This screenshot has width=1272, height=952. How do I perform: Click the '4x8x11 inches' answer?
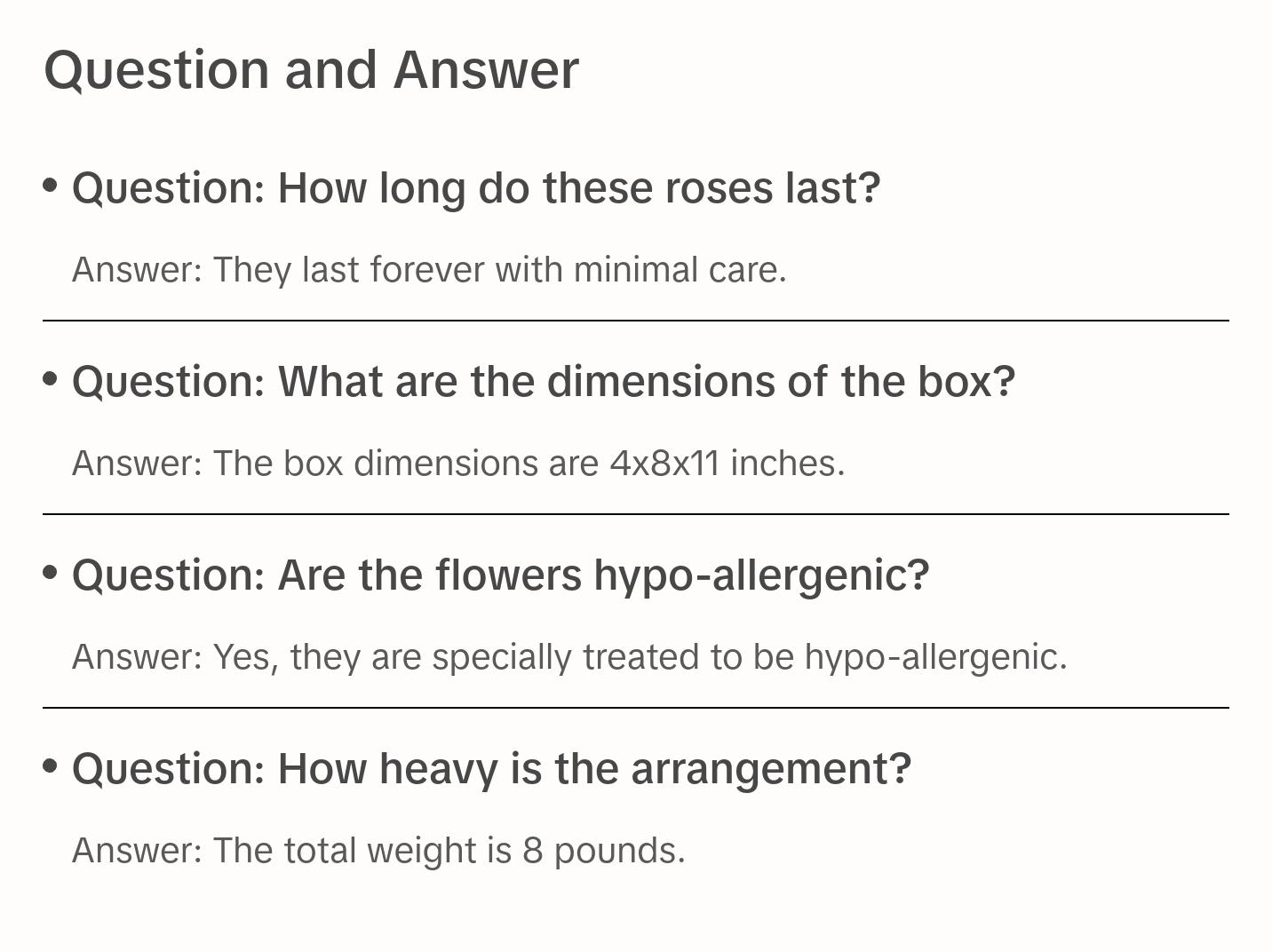(726, 464)
